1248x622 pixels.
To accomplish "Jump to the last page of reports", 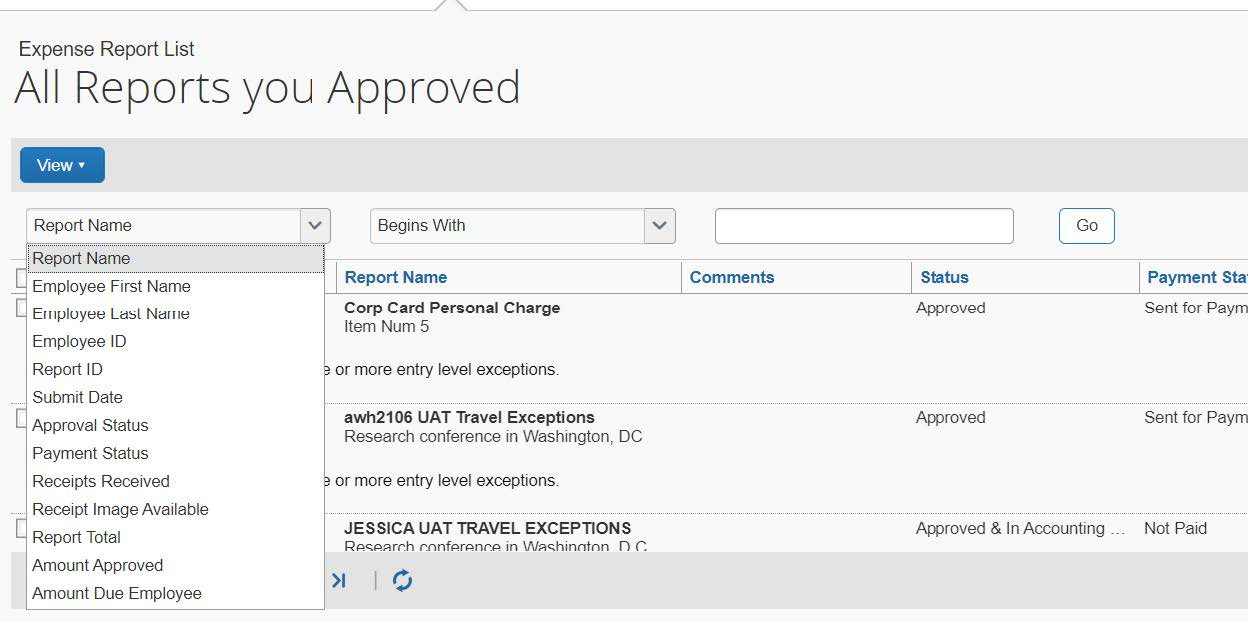I will (339, 580).
